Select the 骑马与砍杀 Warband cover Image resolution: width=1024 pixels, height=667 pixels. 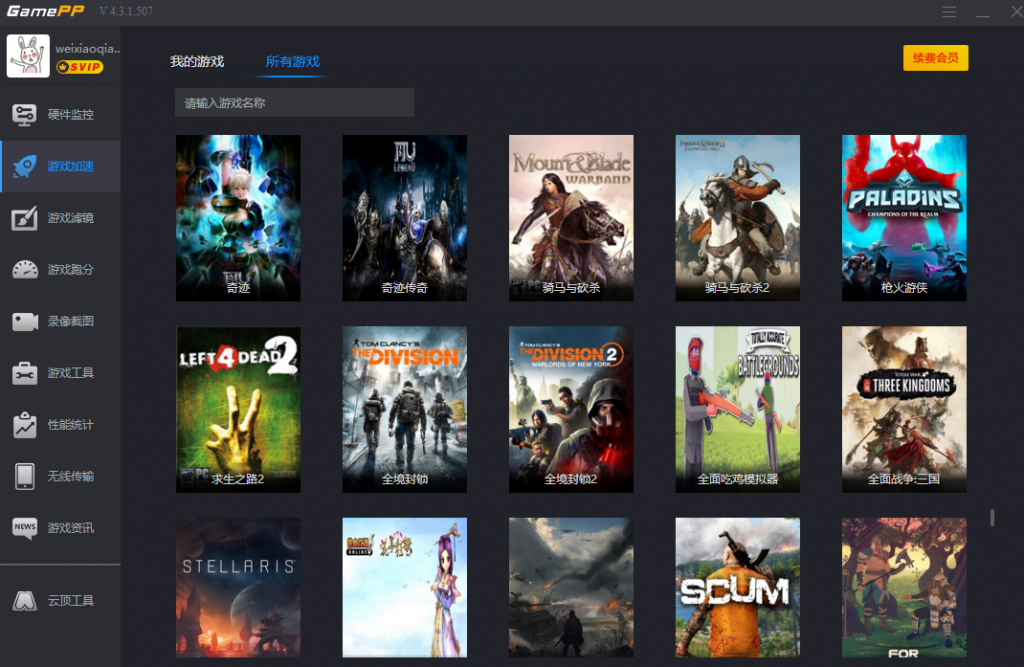coord(571,218)
